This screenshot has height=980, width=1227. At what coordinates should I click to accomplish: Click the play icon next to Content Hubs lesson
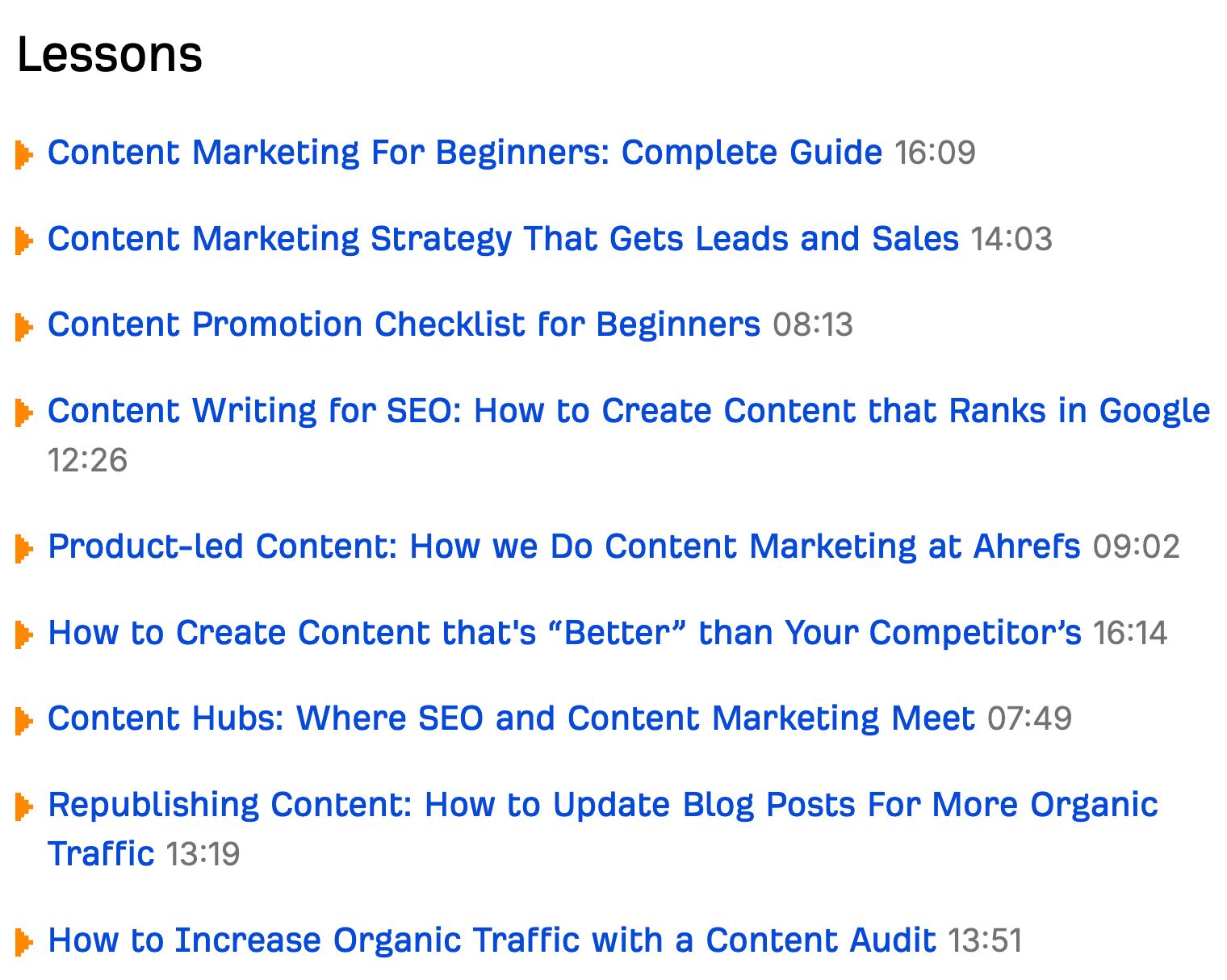click(24, 719)
